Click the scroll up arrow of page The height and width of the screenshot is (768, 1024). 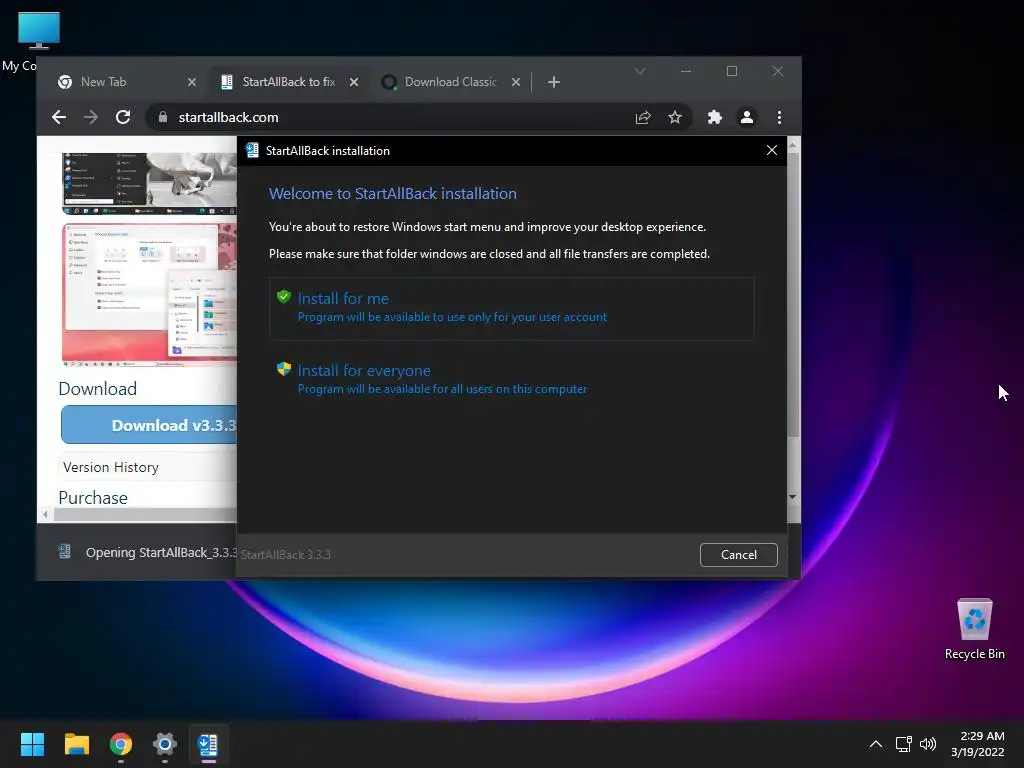click(793, 144)
